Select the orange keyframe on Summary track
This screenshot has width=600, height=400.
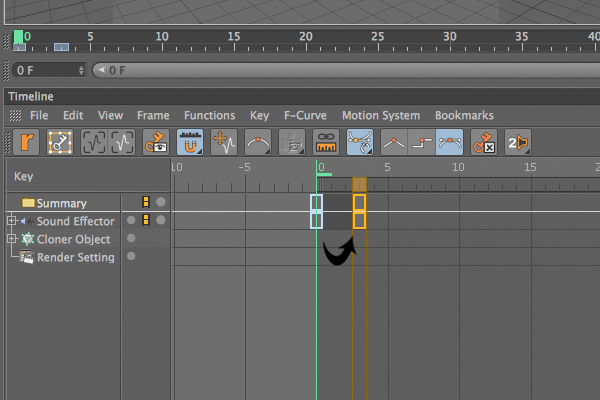pos(359,202)
